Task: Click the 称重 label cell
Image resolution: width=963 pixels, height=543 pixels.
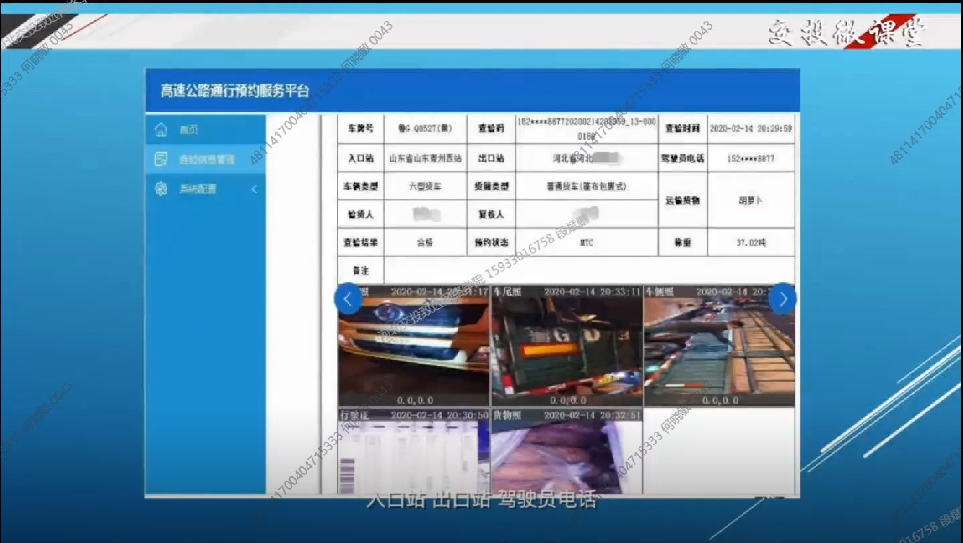Action: click(x=682, y=243)
